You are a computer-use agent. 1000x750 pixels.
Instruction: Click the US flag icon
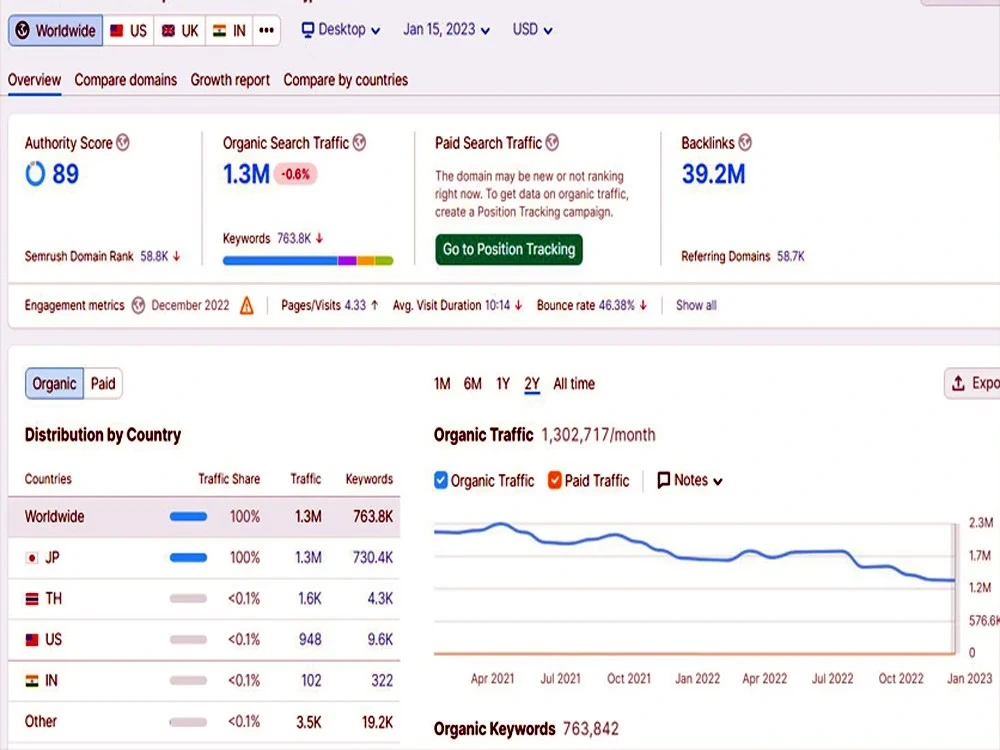117,31
